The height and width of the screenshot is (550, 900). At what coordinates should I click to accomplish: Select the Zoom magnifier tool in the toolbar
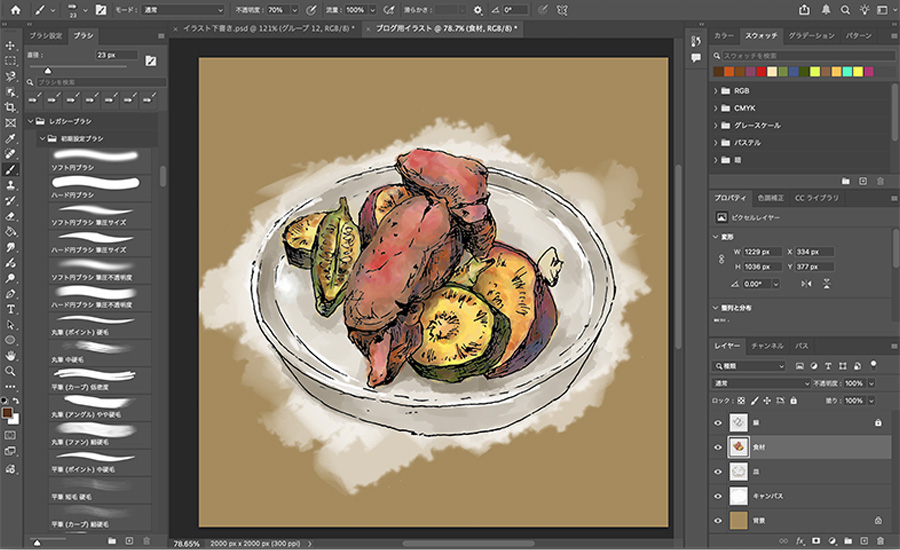[x=10, y=371]
